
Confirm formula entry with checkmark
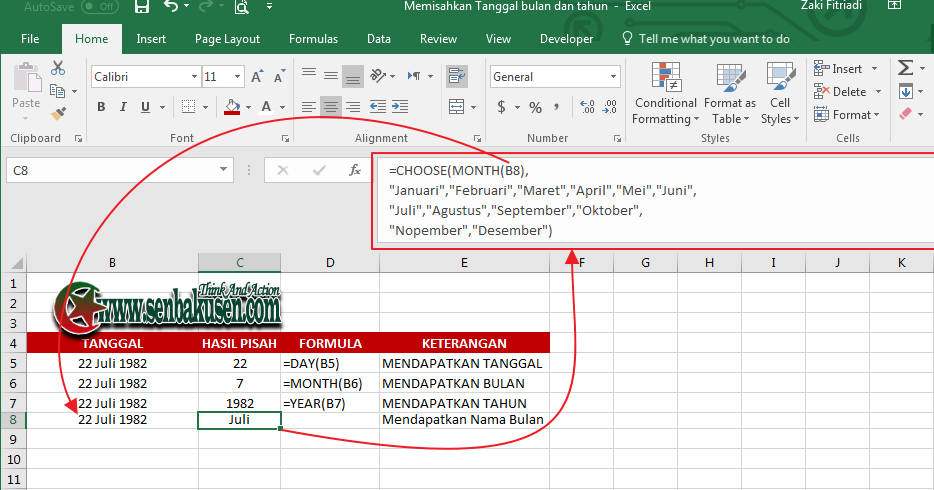point(319,170)
